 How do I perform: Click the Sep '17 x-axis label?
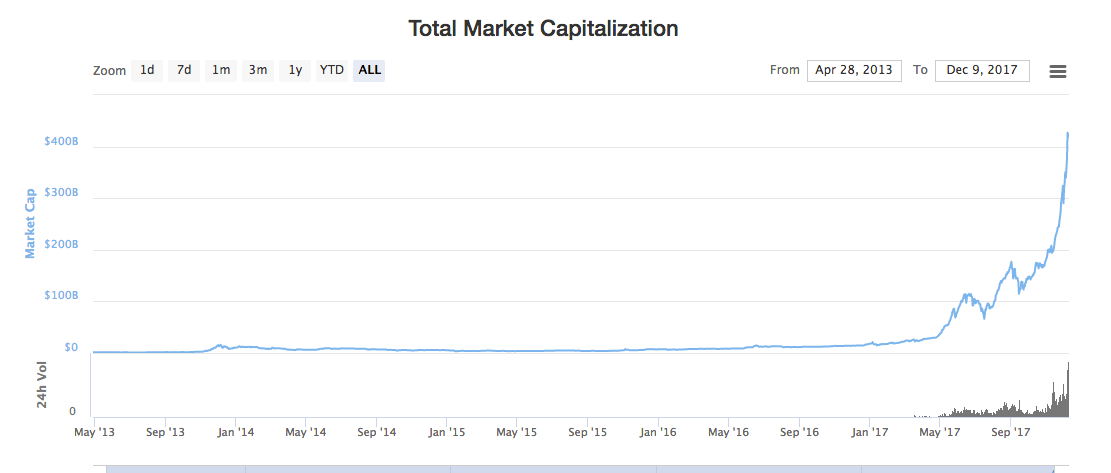1011,432
